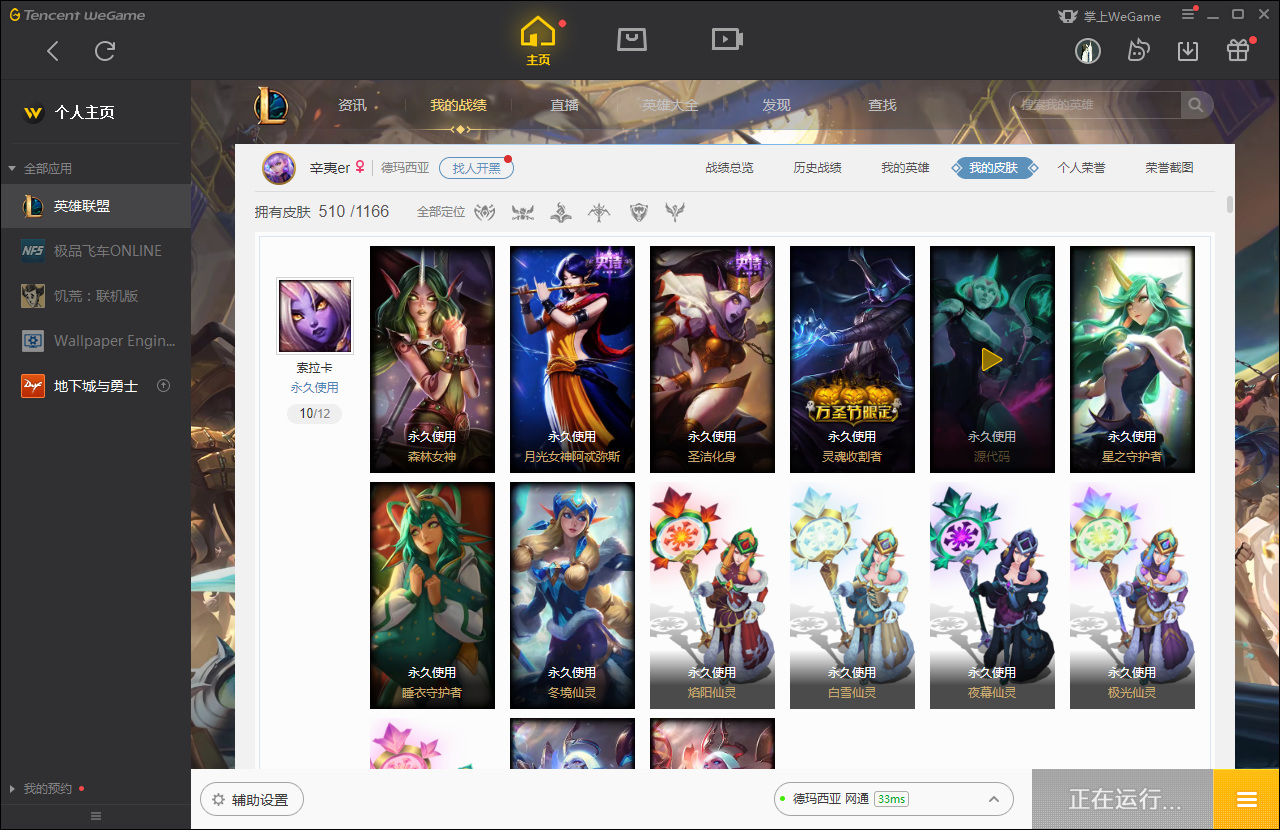The image size is (1280, 830).
Task: Play the 源代码 skin preview
Action: coord(992,359)
